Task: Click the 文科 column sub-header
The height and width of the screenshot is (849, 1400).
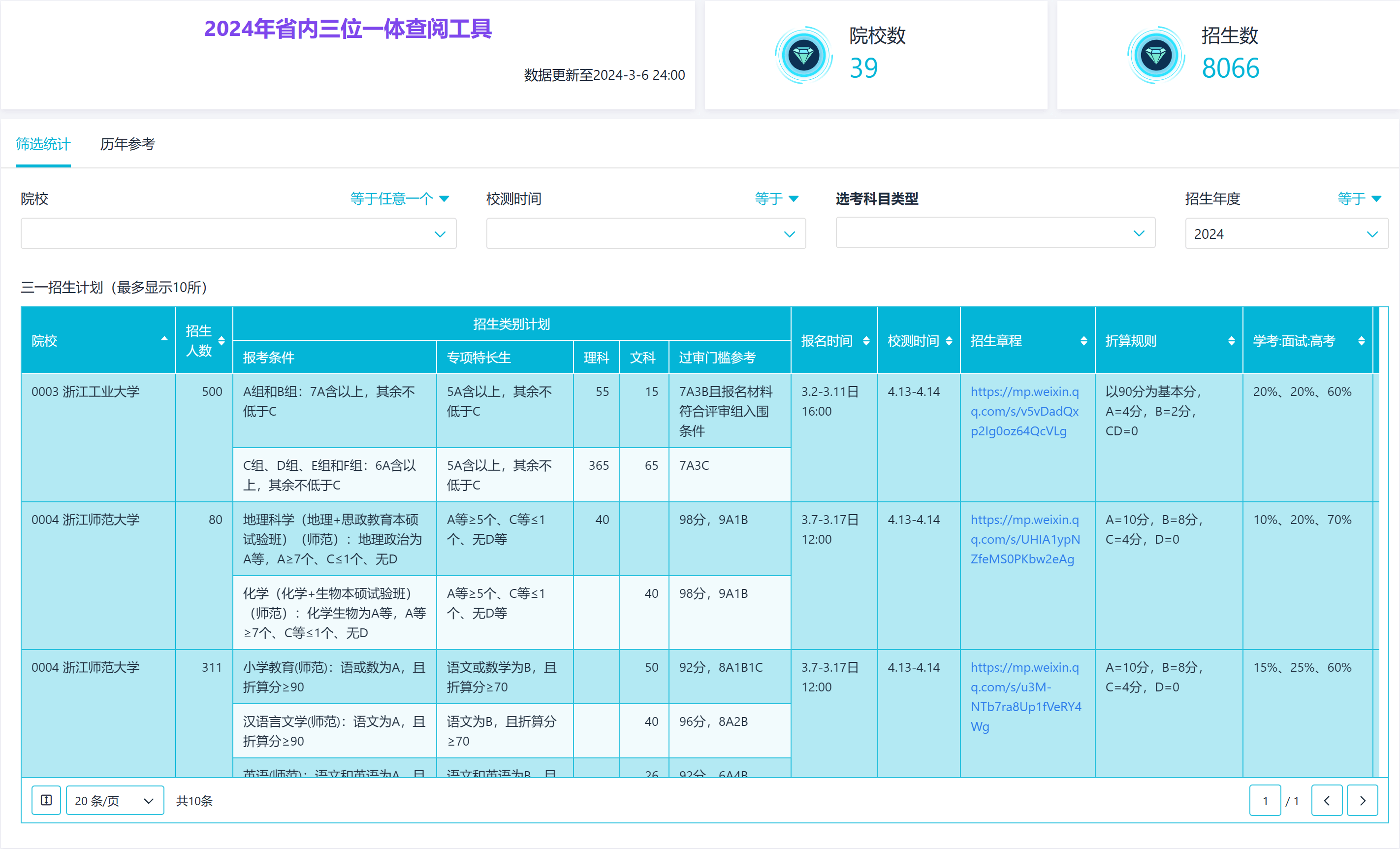Action: (643, 357)
